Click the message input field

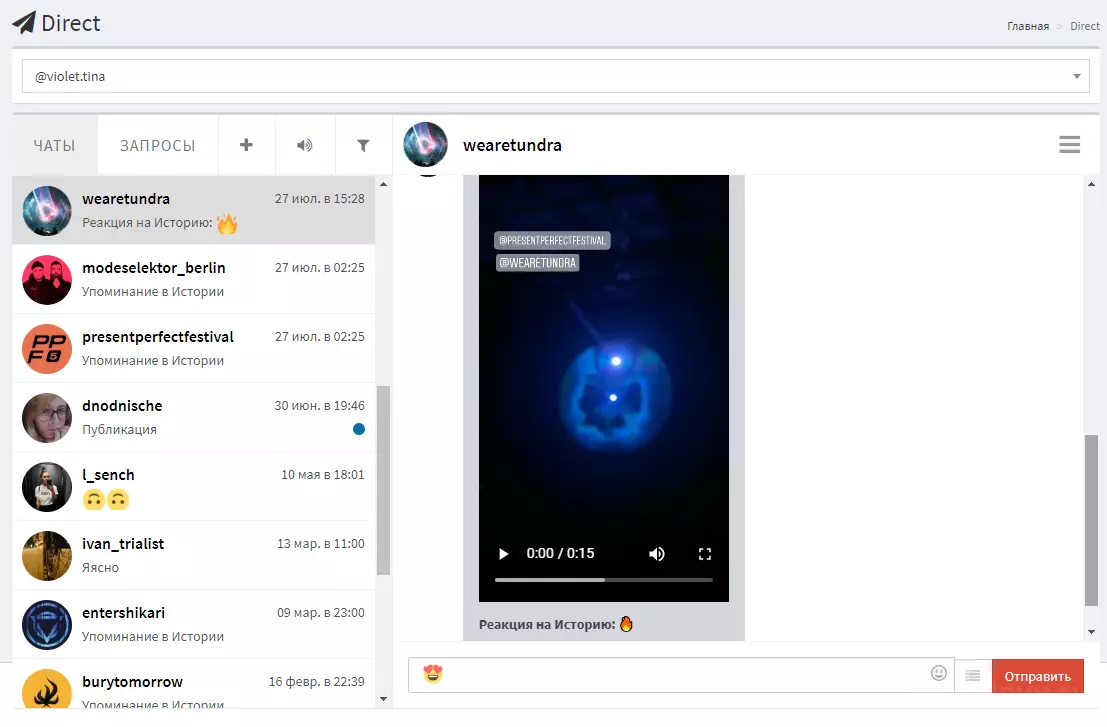[x=681, y=675]
